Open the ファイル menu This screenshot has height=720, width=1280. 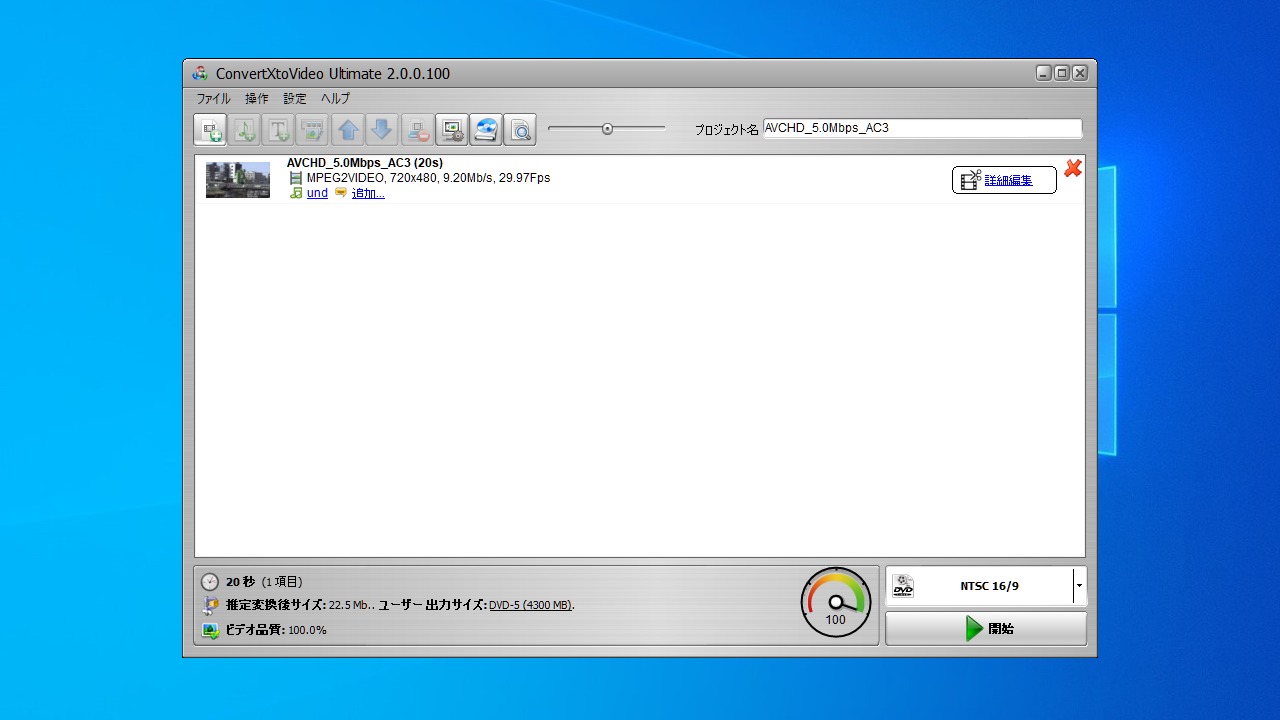point(213,99)
